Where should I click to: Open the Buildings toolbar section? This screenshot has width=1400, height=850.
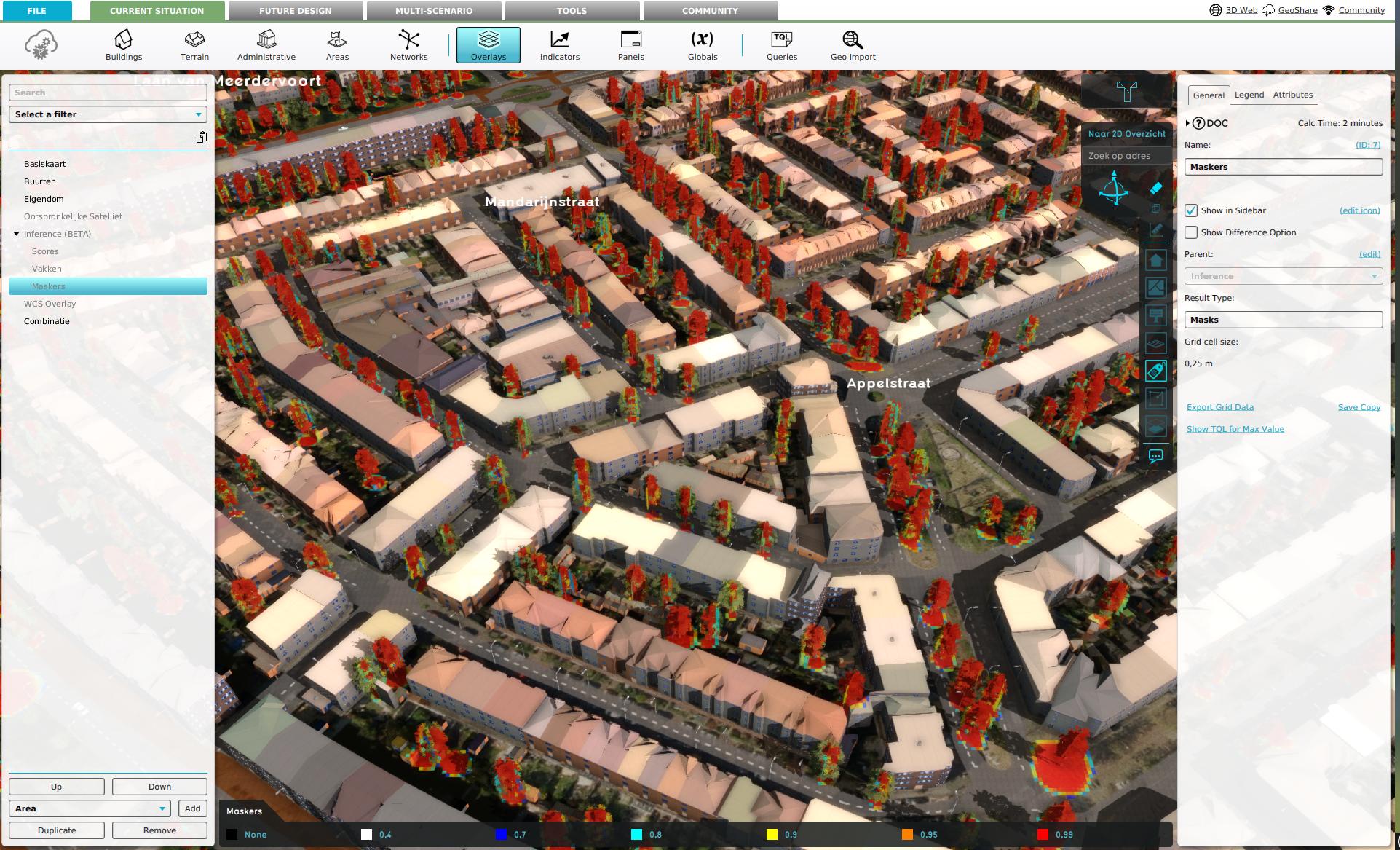coord(124,45)
